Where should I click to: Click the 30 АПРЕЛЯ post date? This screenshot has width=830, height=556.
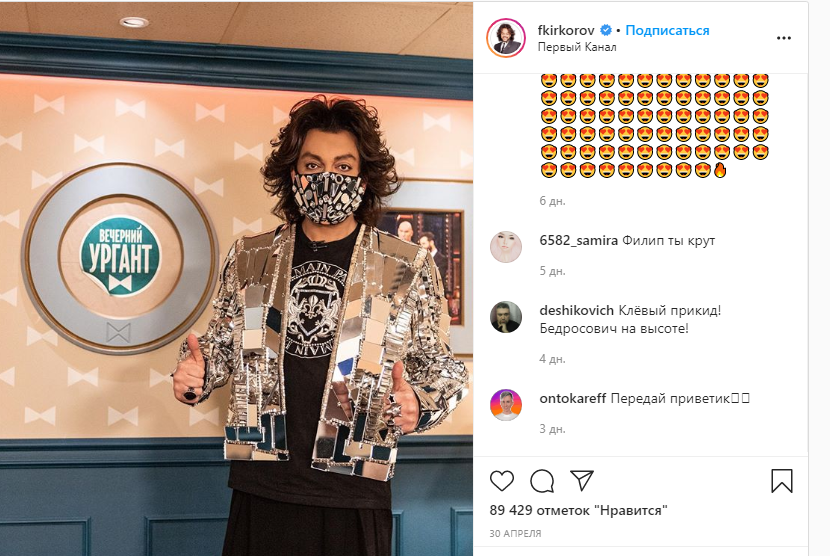(x=515, y=534)
